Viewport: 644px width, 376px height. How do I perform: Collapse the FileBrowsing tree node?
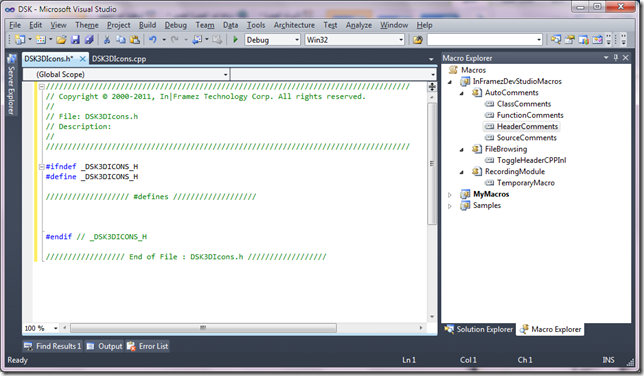click(462, 150)
